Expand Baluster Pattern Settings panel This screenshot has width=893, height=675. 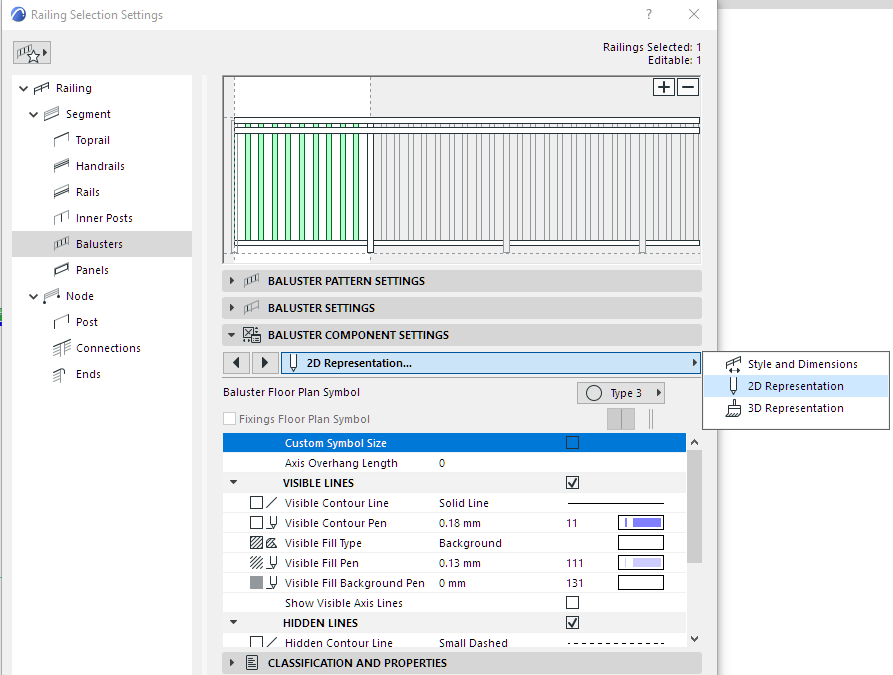coord(346,281)
